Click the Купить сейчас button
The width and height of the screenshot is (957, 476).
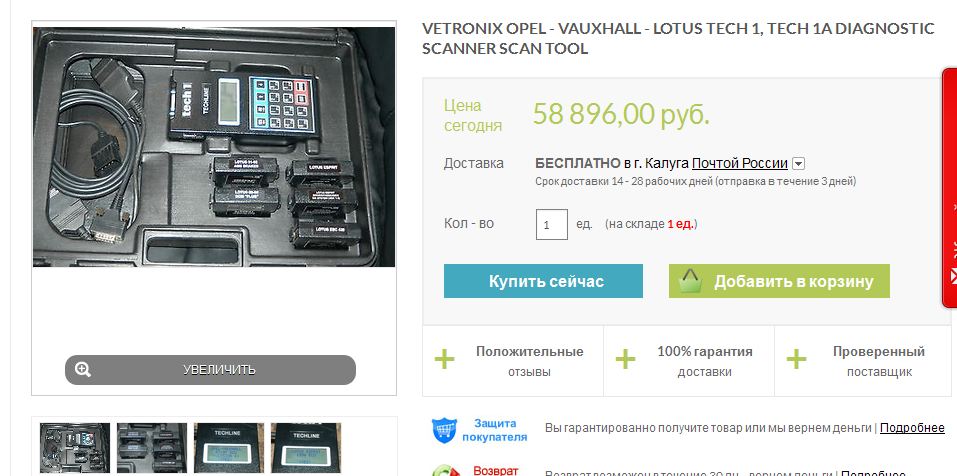tap(543, 281)
